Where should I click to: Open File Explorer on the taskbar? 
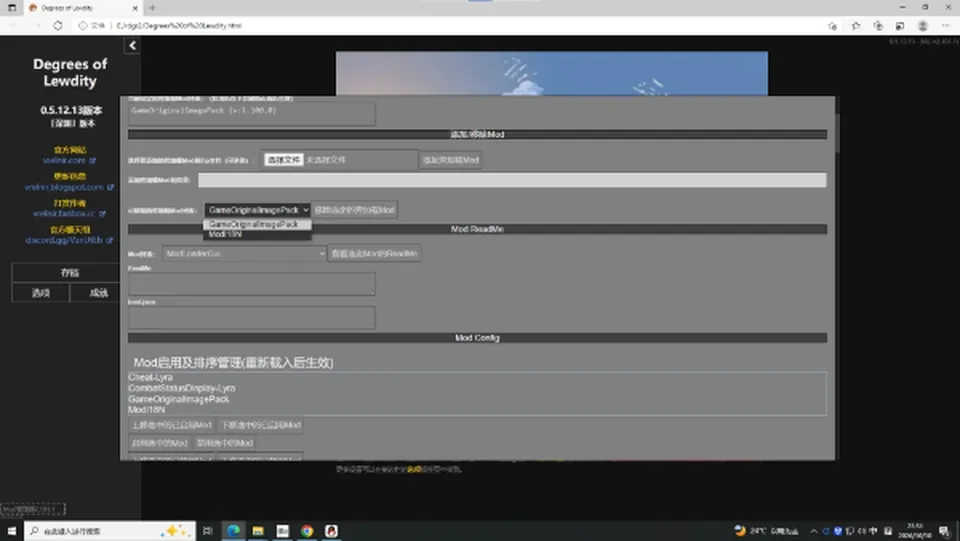coord(258,531)
